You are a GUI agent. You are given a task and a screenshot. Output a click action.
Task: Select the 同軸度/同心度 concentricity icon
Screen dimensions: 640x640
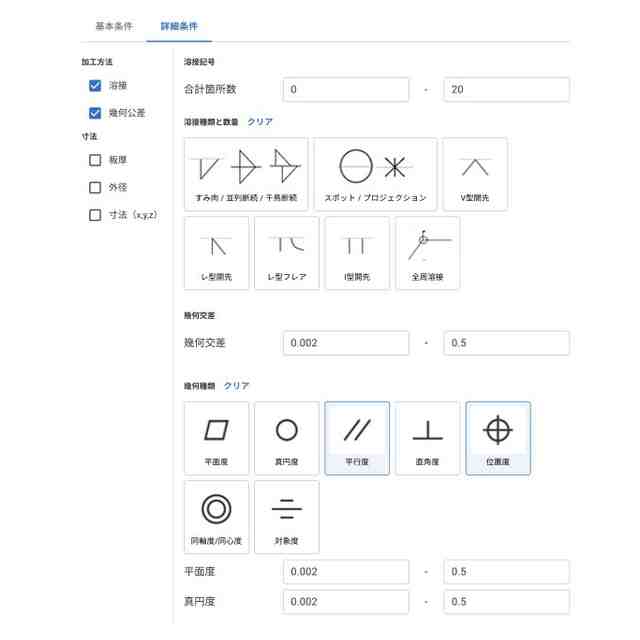[217, 517]
